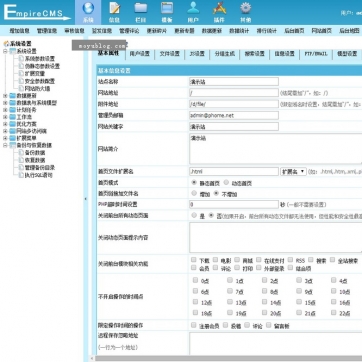
Task: Expand the 数据更新 tree node
Action: point(5,96)
